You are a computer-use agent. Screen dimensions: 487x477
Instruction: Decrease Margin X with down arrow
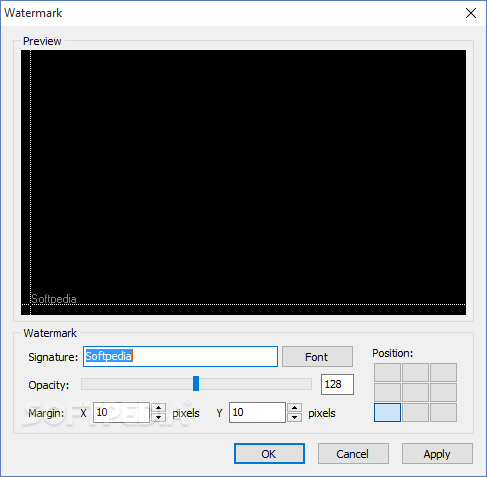point(159,417)
